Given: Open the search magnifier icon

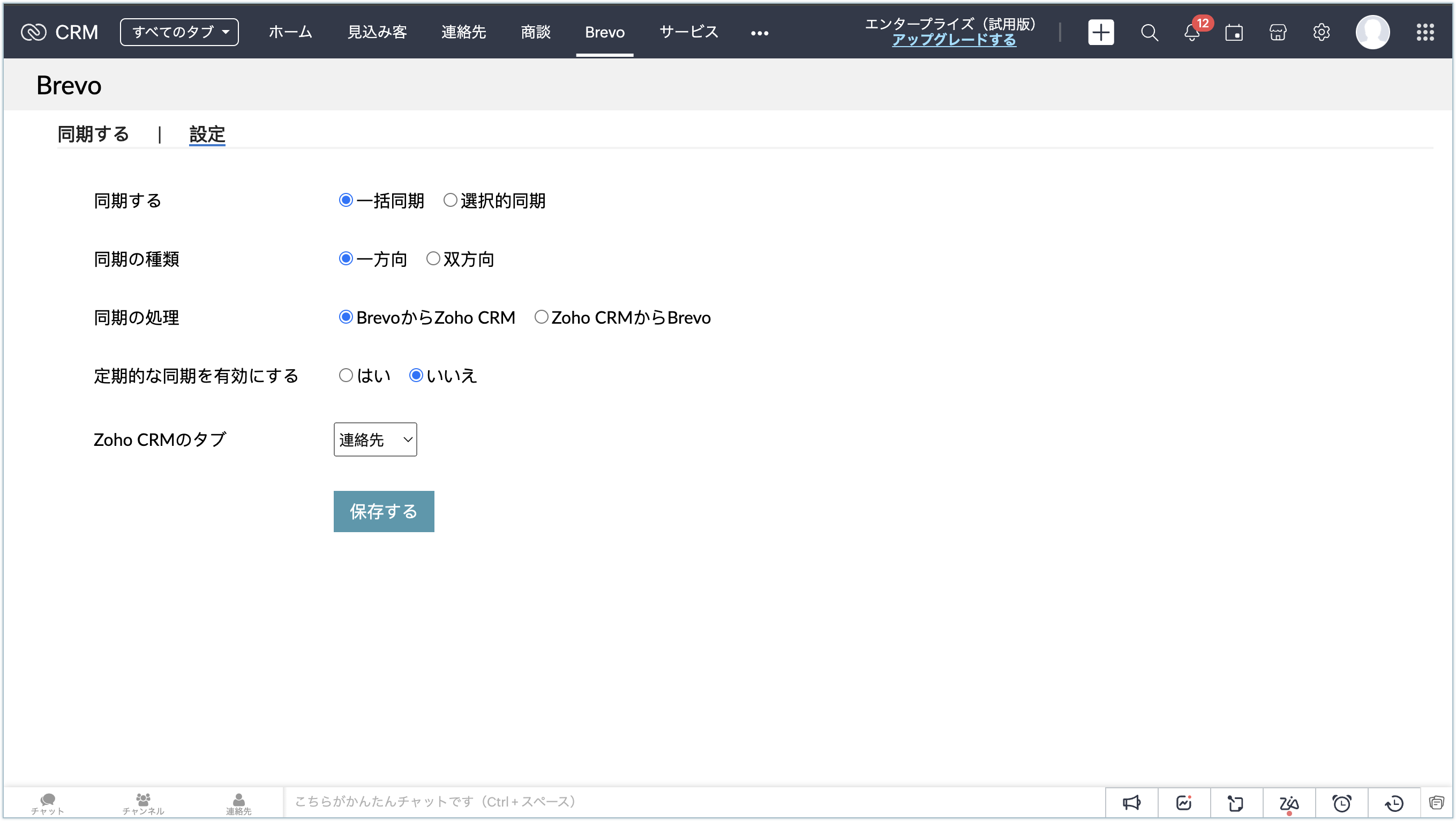Looking at the screenshot, I should coord(1149,33).
